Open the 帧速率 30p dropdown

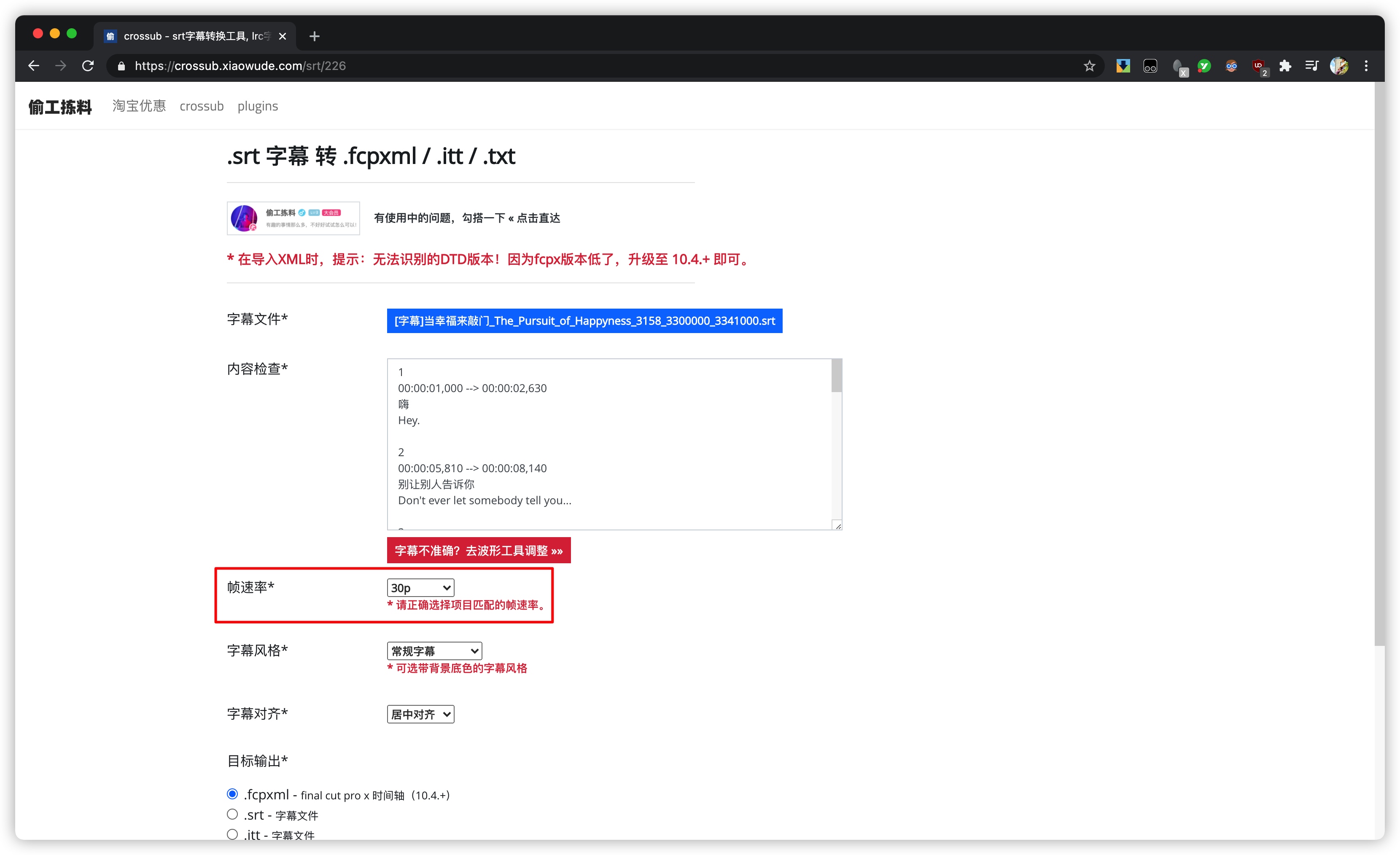coord(420,588)
